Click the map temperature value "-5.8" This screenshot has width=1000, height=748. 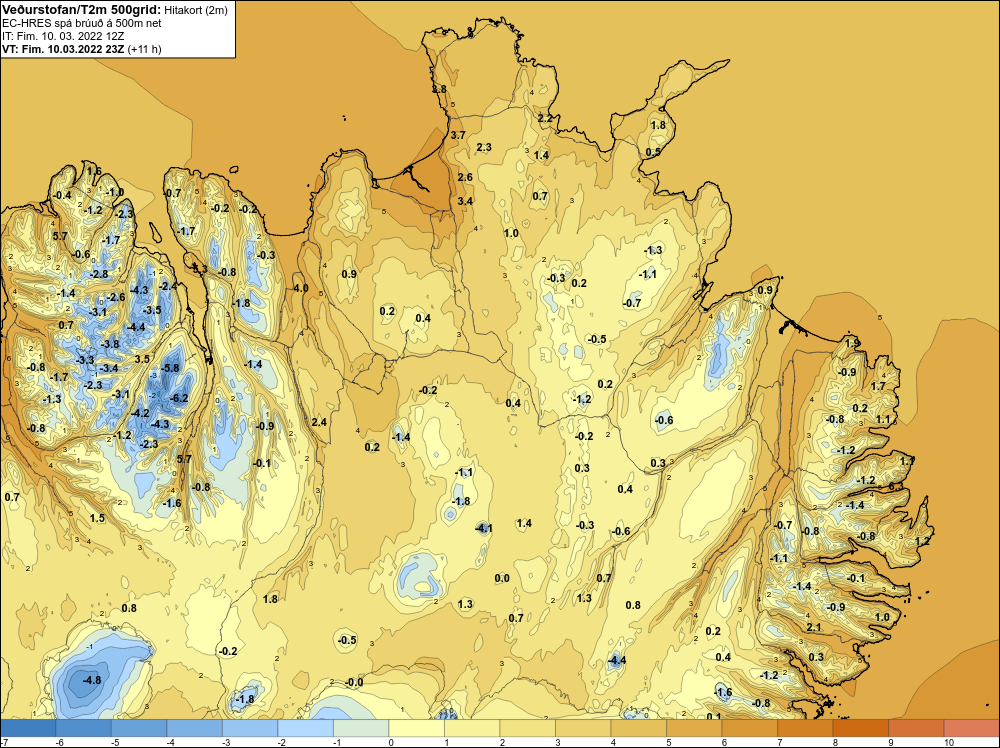coord(170,368)
